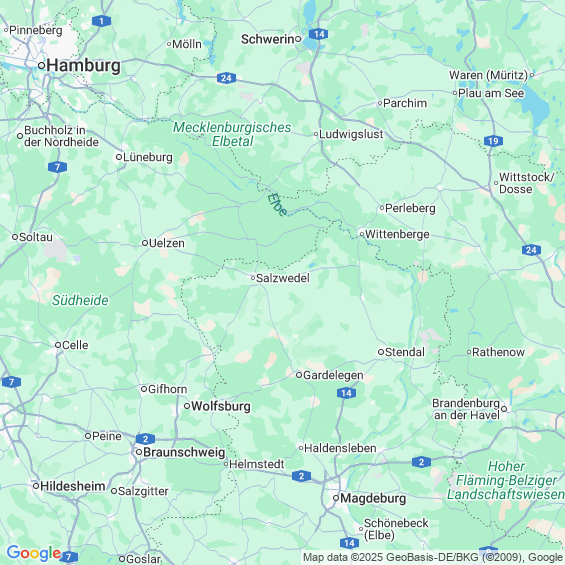Click the Südheide nature park label
Viewport: 565px width, 565px height.
(80, 300)
